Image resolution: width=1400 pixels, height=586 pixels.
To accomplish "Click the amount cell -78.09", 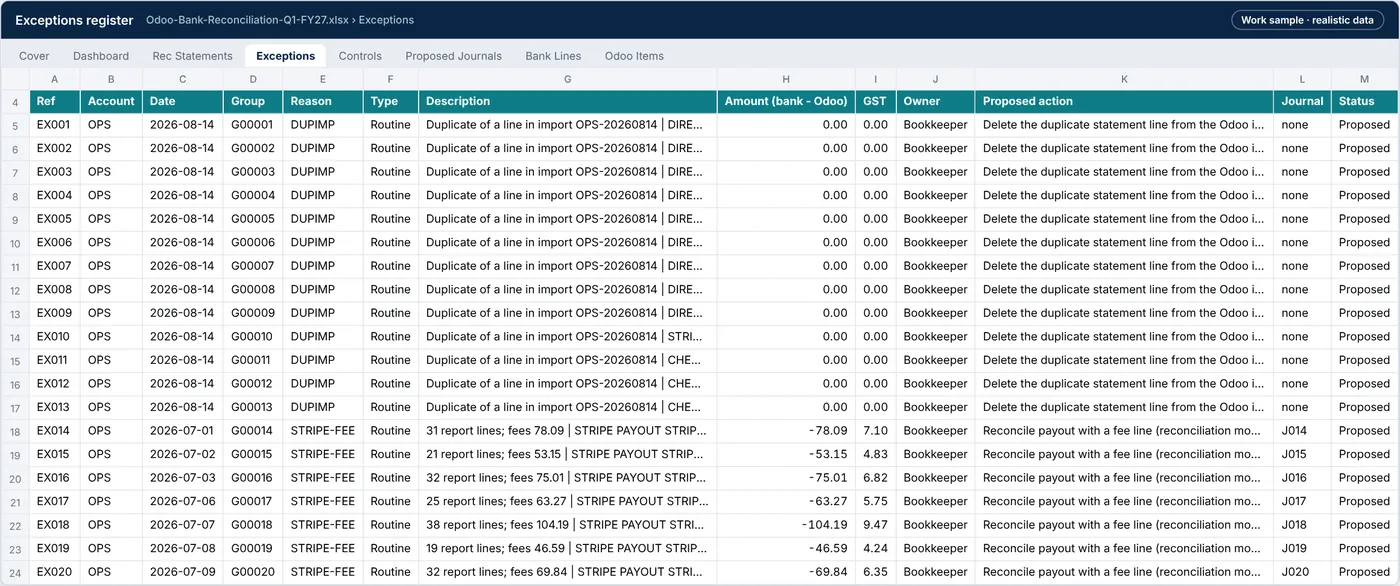I will (x=786, y=431).
